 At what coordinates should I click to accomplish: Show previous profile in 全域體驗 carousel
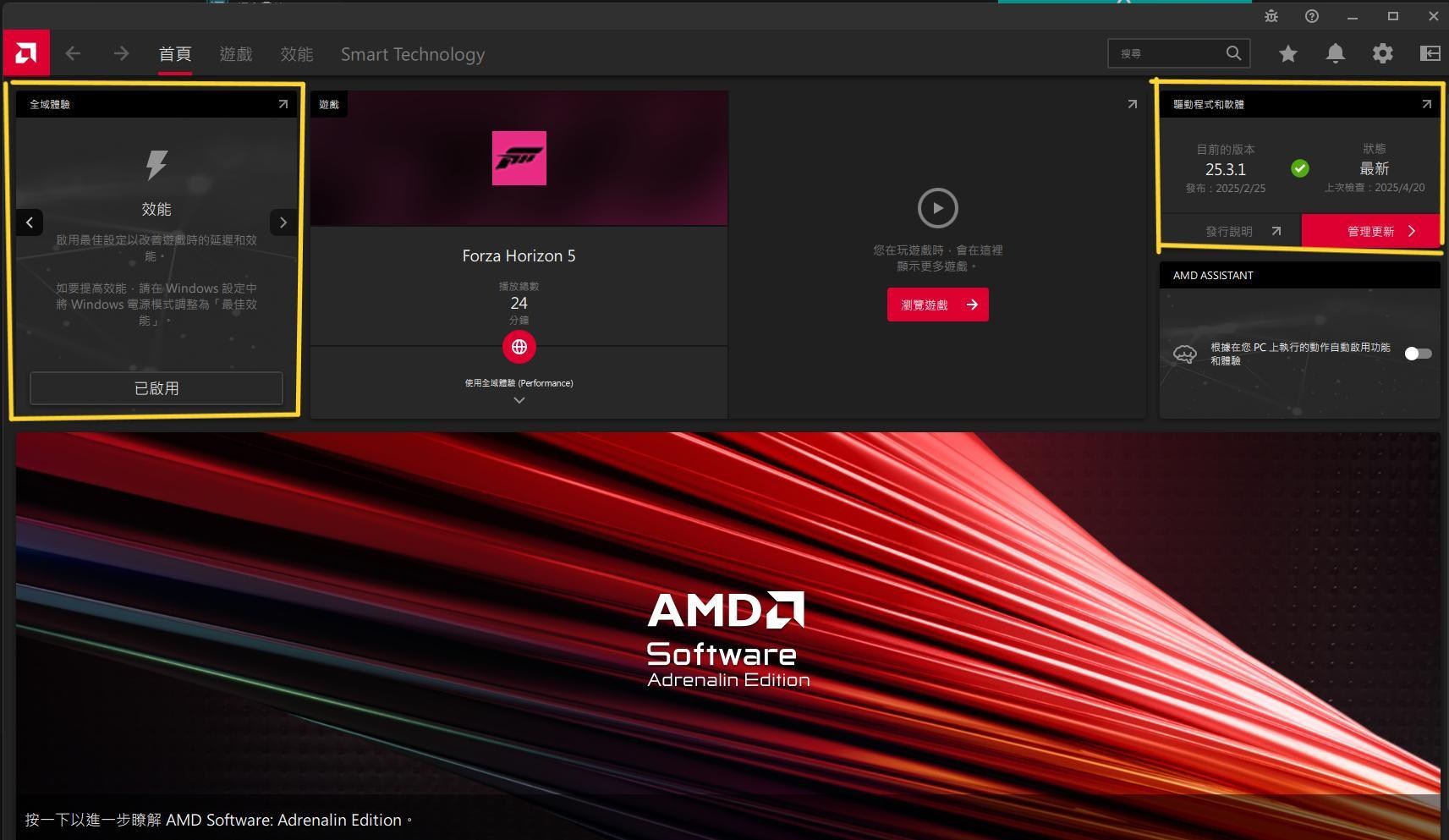click(30, 222)
